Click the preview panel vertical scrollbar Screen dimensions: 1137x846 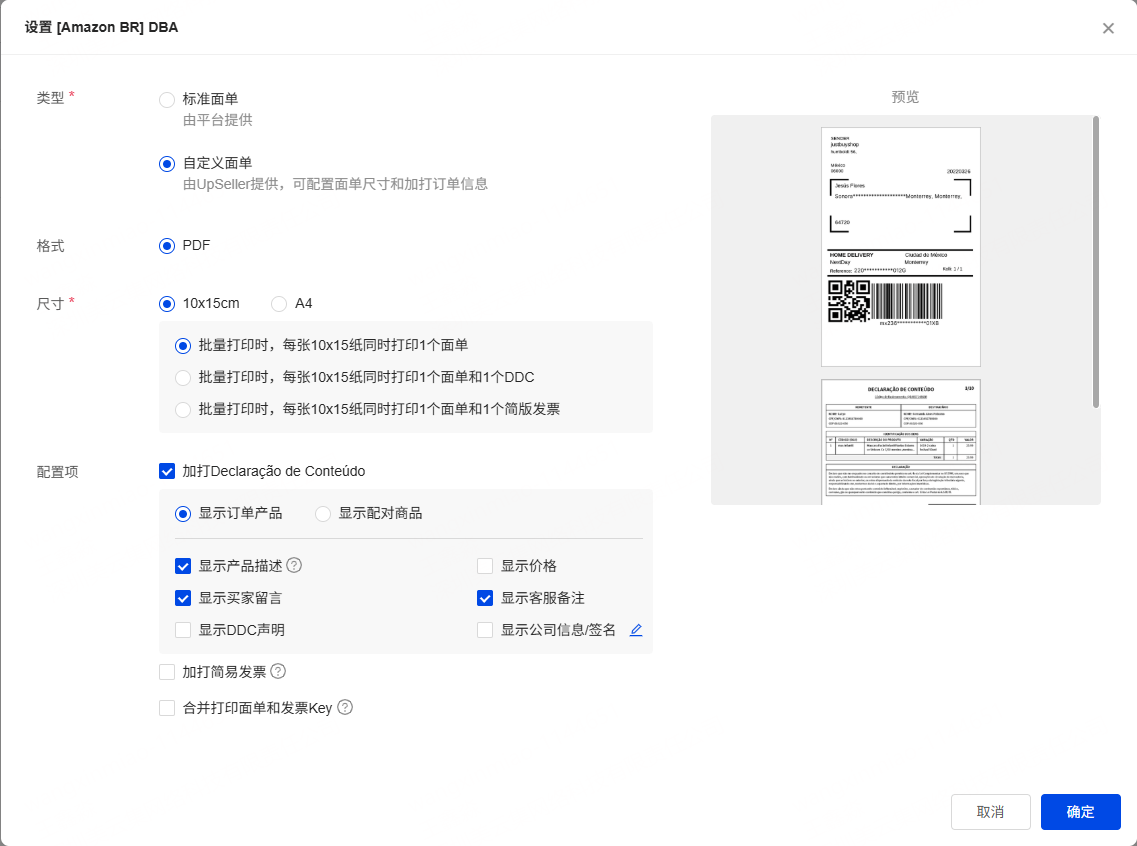click(x=1096, y=262)
